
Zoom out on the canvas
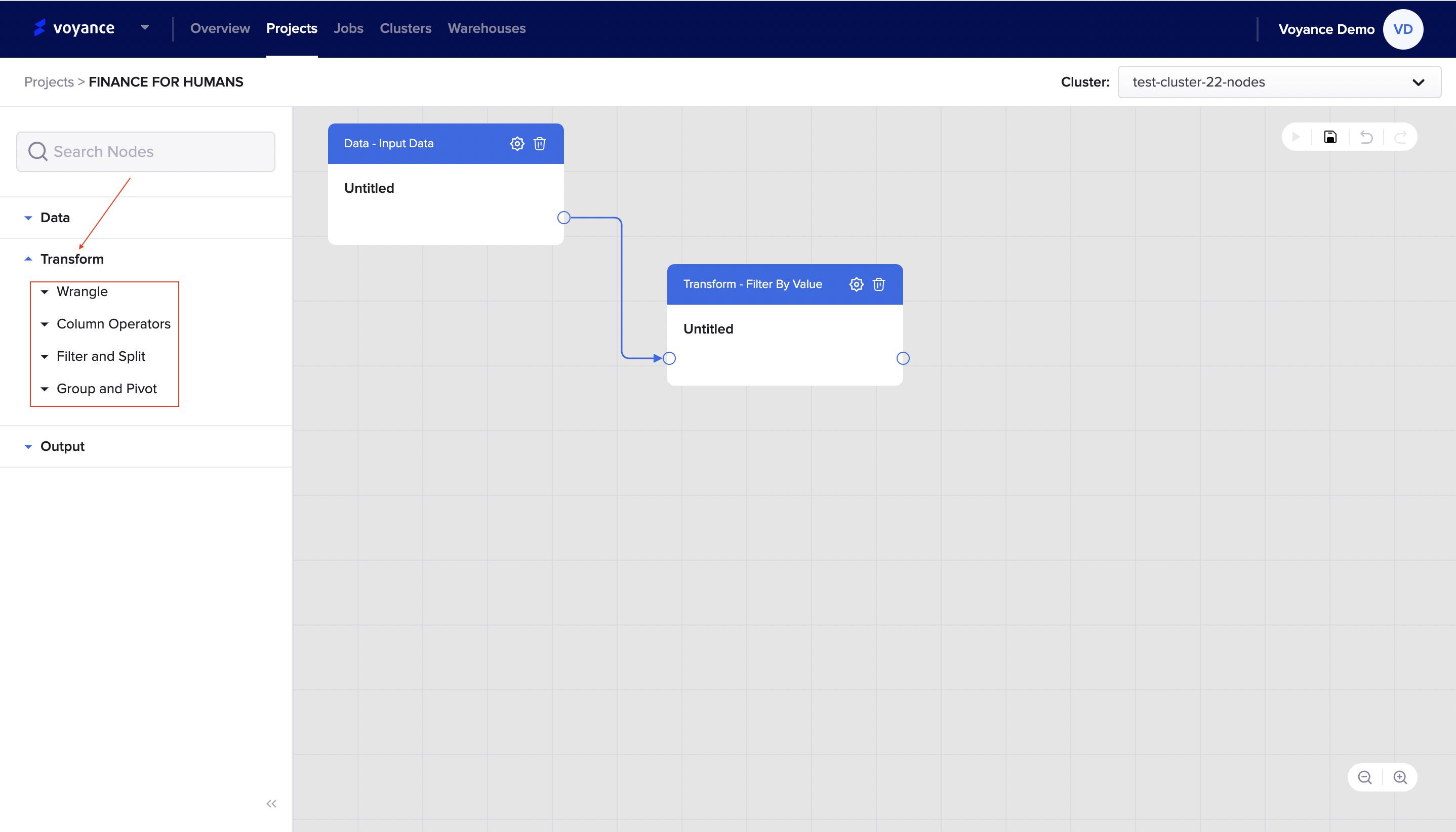pyautogui.click(x=1364, y=777)
